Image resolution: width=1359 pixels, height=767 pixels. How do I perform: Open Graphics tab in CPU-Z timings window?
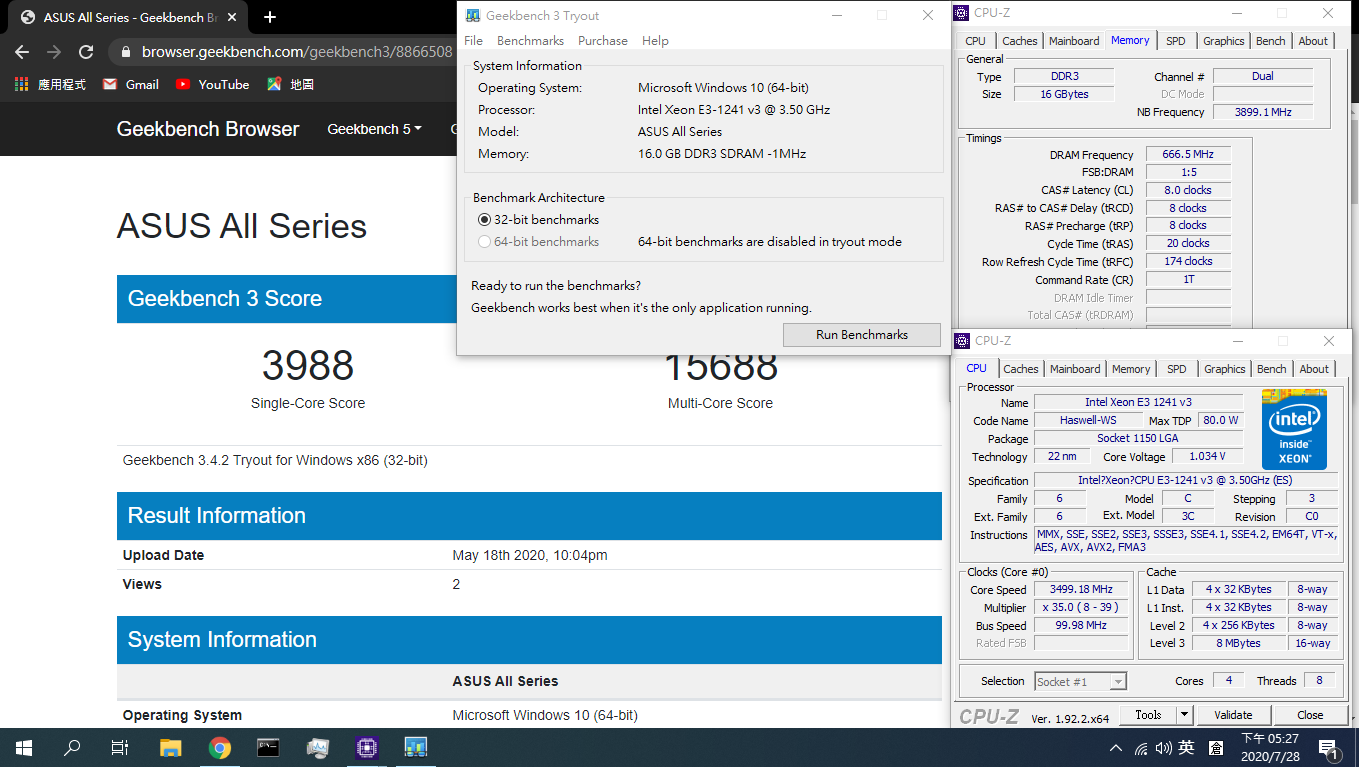(x=1223, y=41)
